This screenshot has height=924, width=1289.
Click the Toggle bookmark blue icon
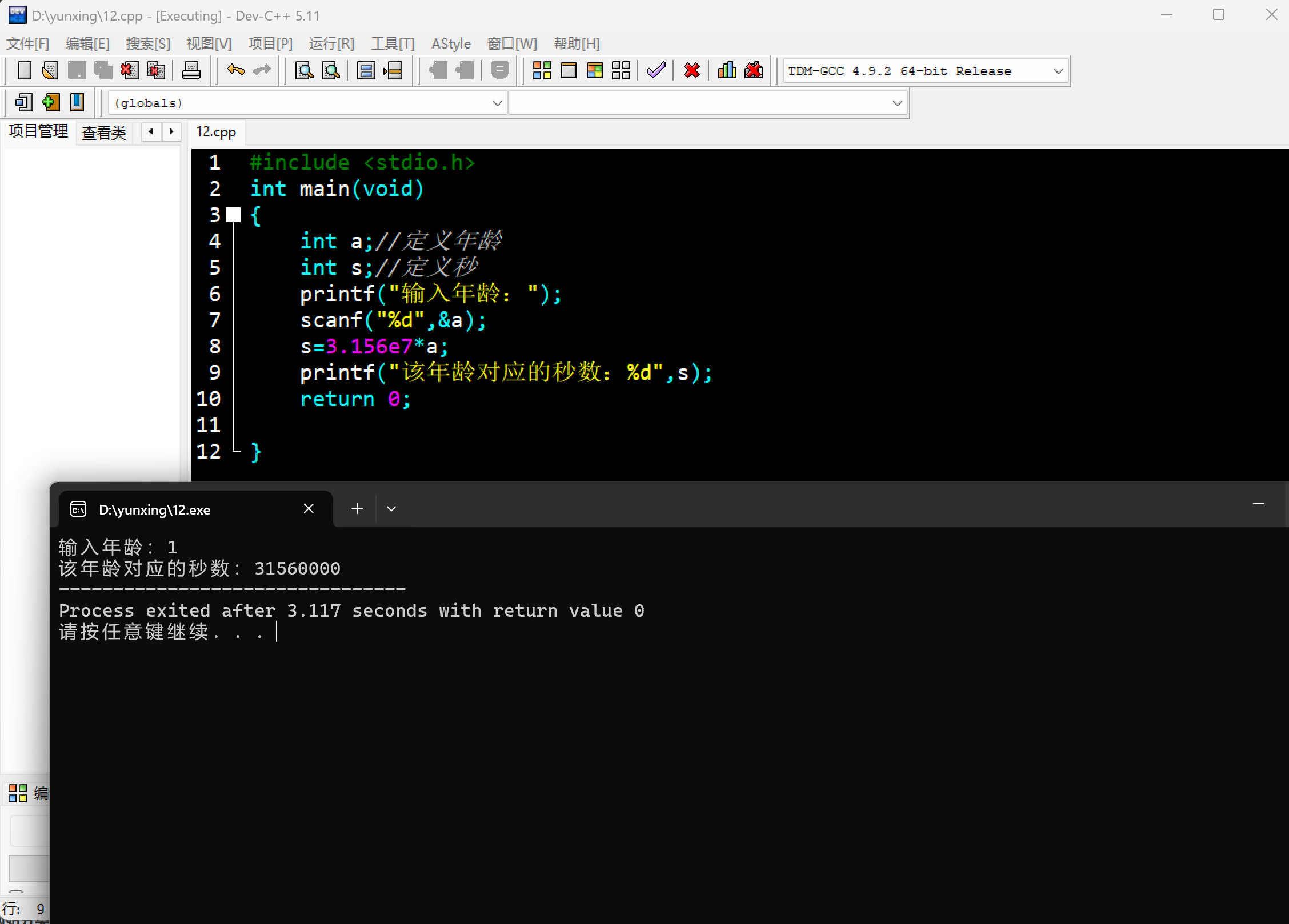click(77, 103)
